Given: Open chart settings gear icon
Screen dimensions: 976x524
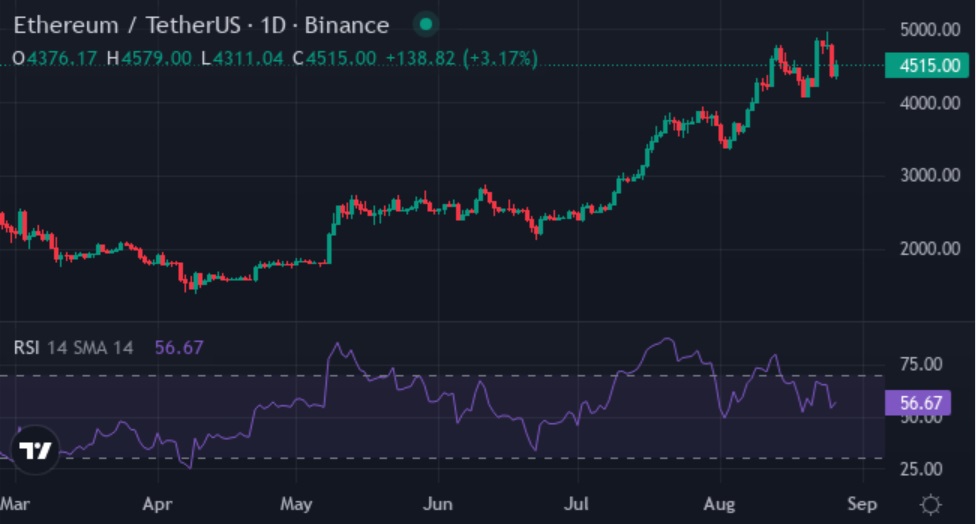Looking at the screenshot, I should [x=930, y=504].
